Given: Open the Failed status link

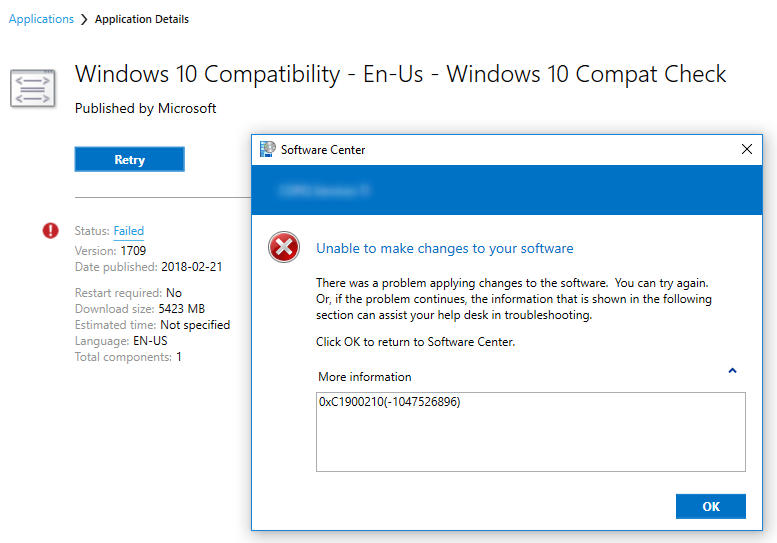Looking at the screenshot, I should click(x=128, y=231).
